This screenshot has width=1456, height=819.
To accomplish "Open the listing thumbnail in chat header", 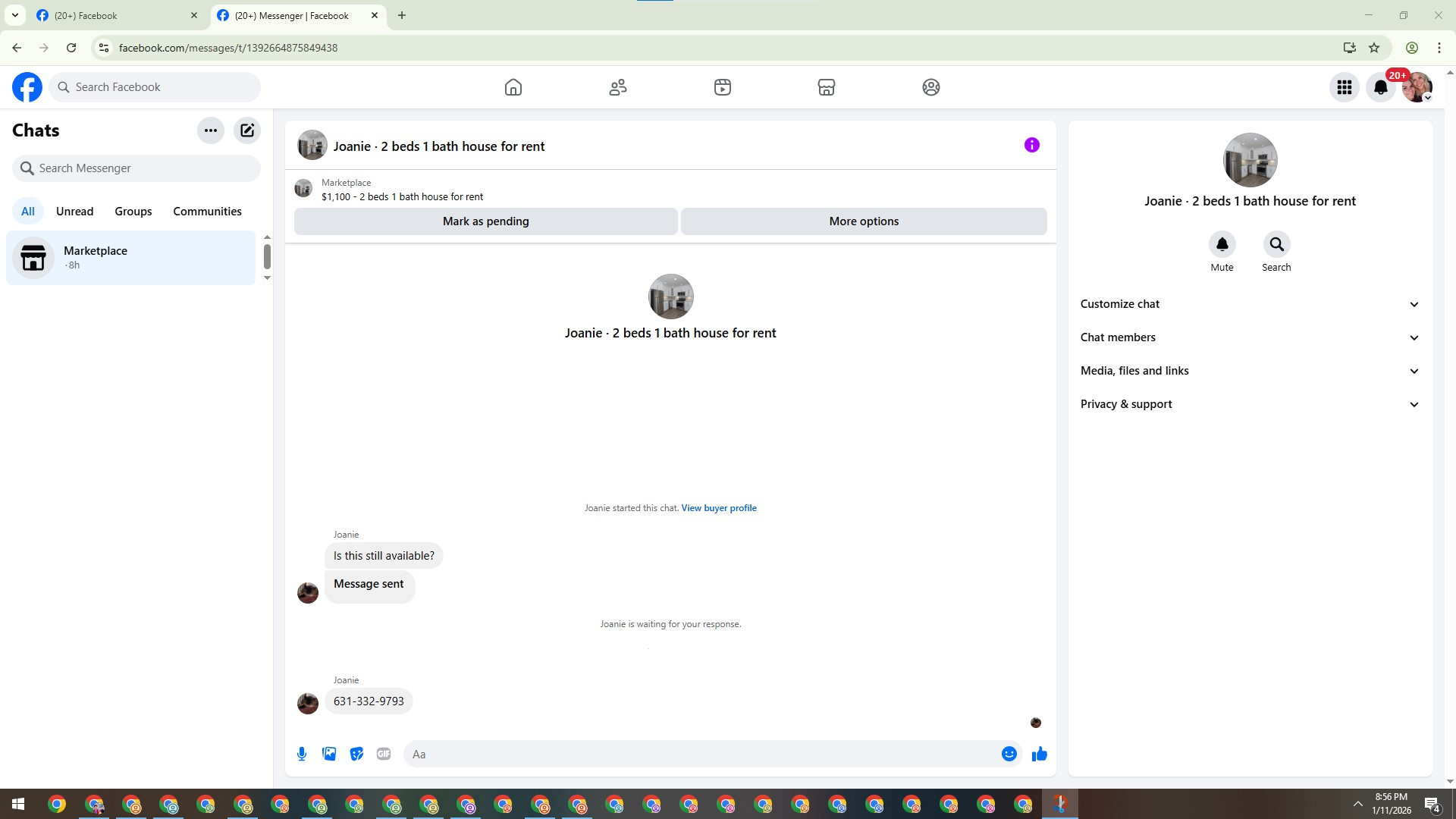I will tap(312, 146).
